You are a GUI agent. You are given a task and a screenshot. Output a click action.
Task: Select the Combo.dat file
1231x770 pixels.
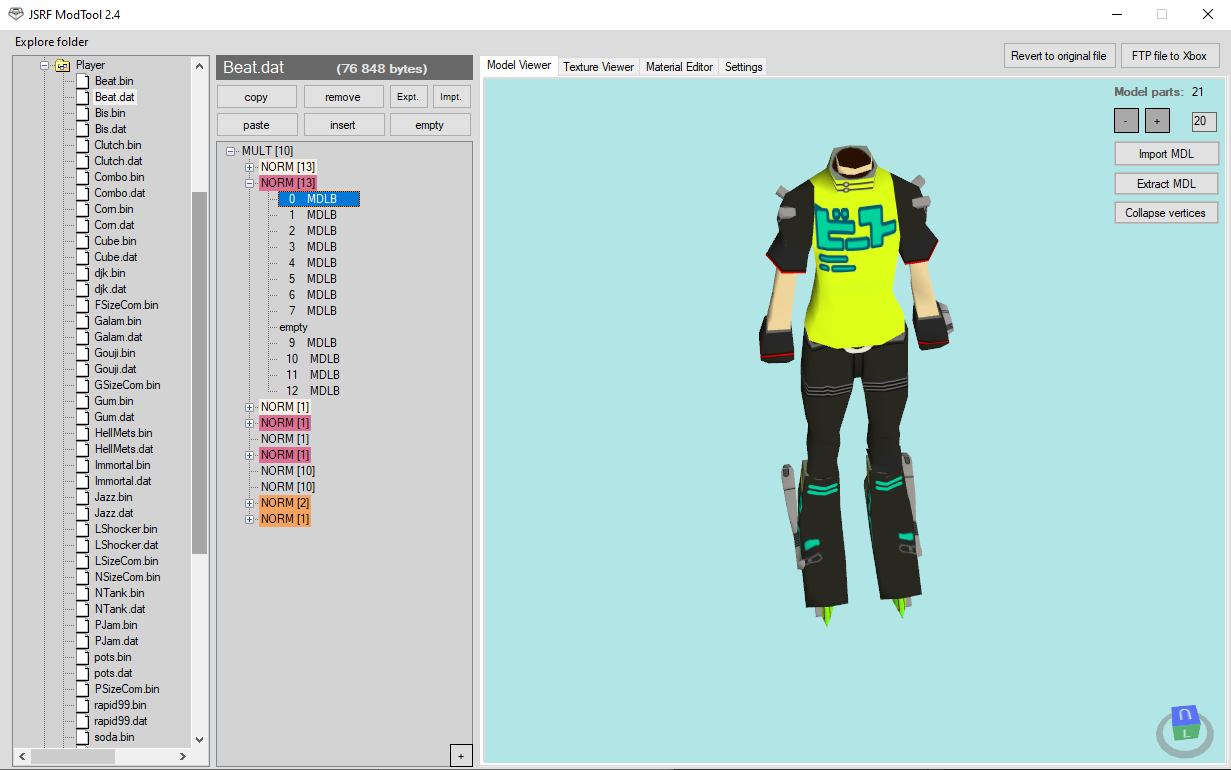click(120, 193)
